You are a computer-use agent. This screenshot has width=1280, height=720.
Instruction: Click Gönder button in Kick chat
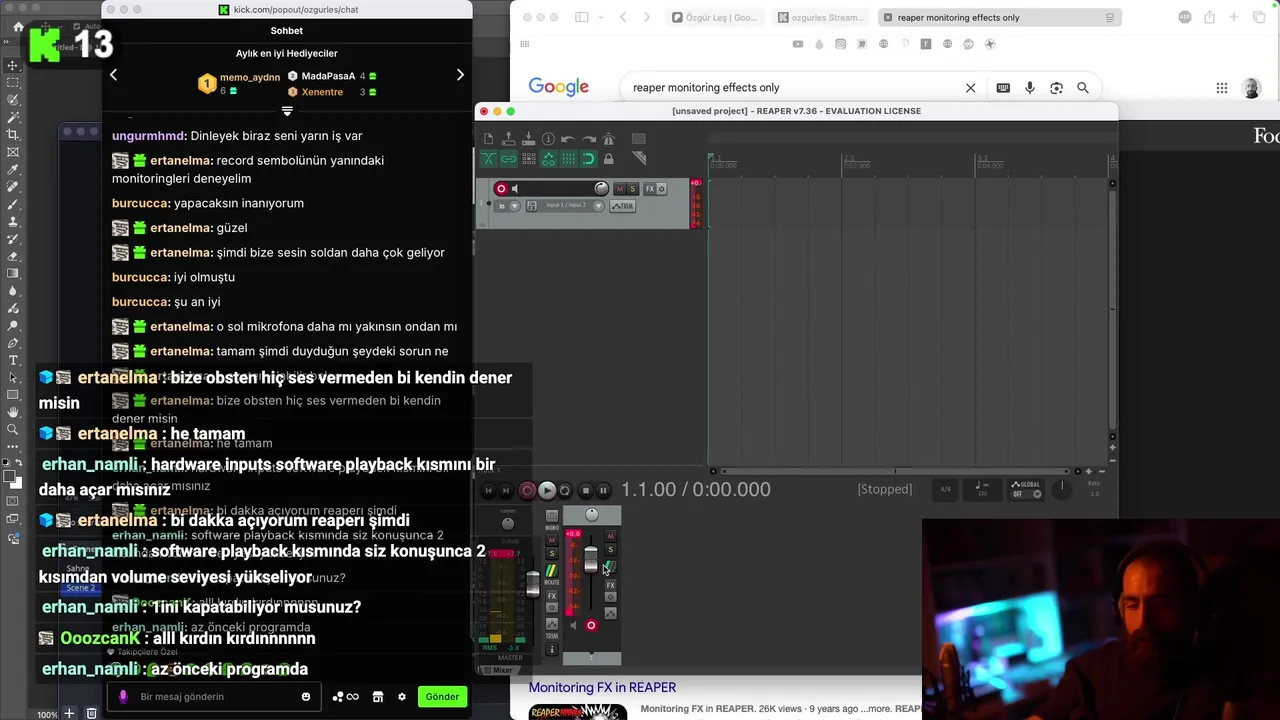[442, 697]
